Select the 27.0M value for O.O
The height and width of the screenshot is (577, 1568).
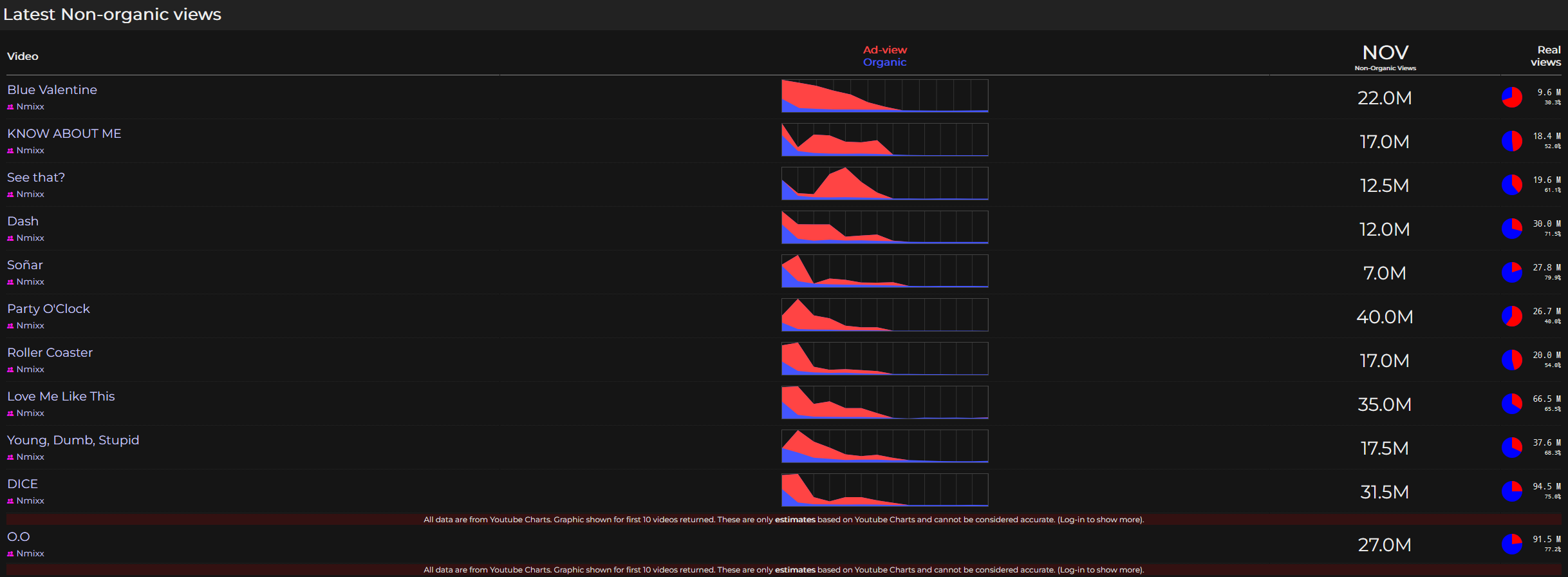(1385, 545)
